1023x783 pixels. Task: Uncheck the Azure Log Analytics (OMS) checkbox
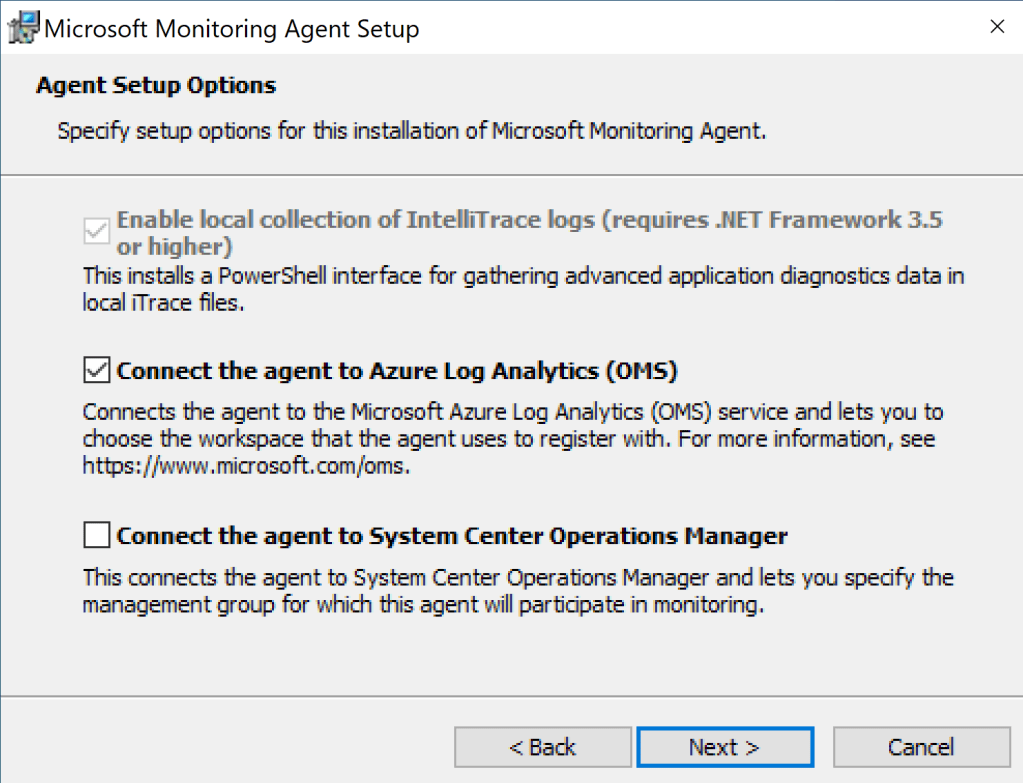[97, 371]
